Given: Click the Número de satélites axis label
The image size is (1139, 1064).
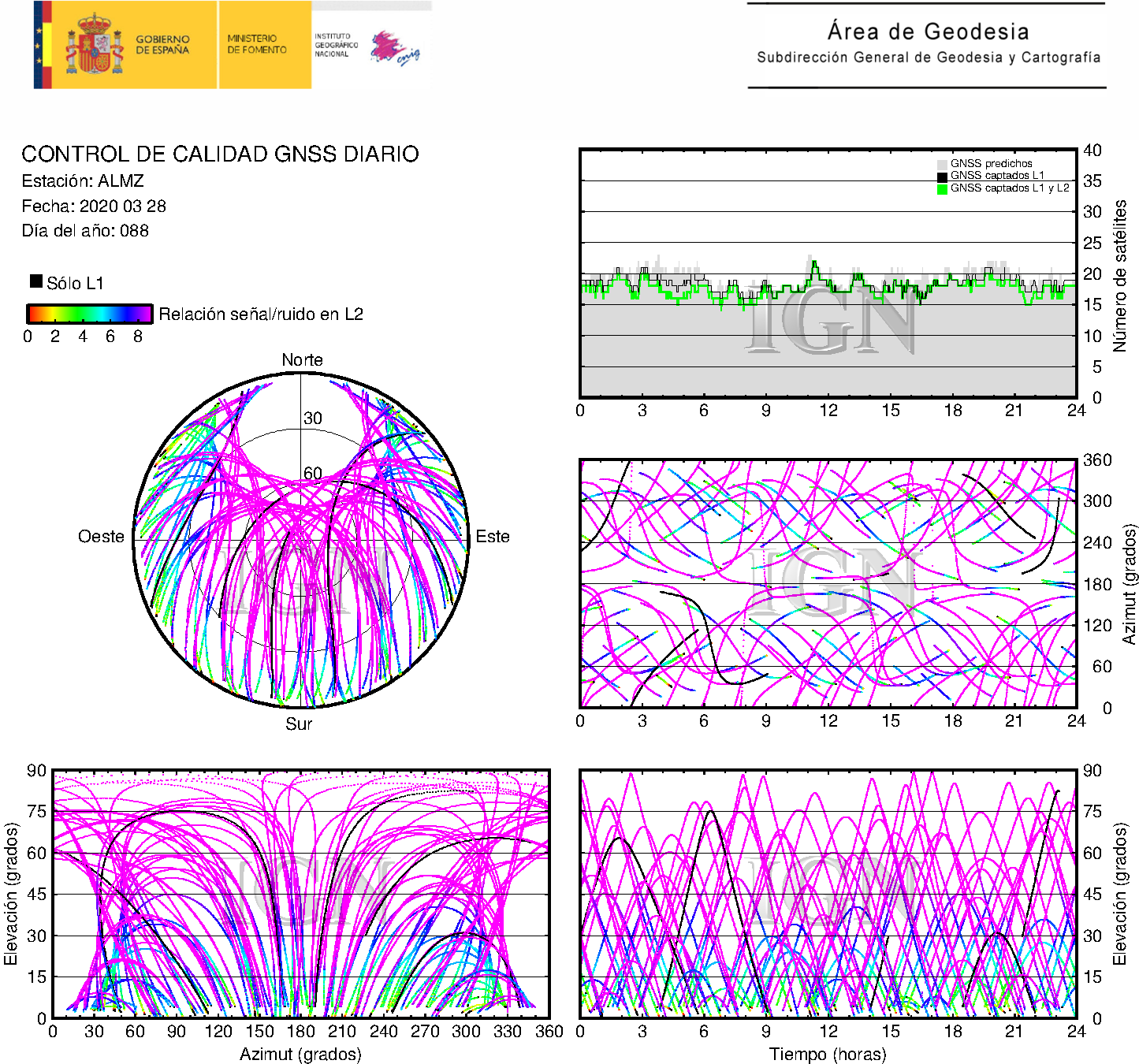Looking at the screenshot, I should [x=1120, y=275].
